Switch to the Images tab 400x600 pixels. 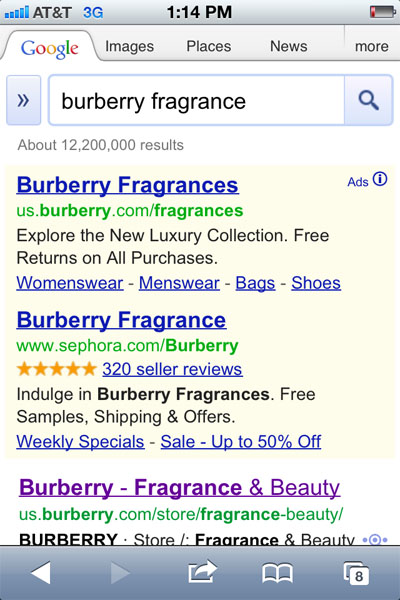pos(129,46)
